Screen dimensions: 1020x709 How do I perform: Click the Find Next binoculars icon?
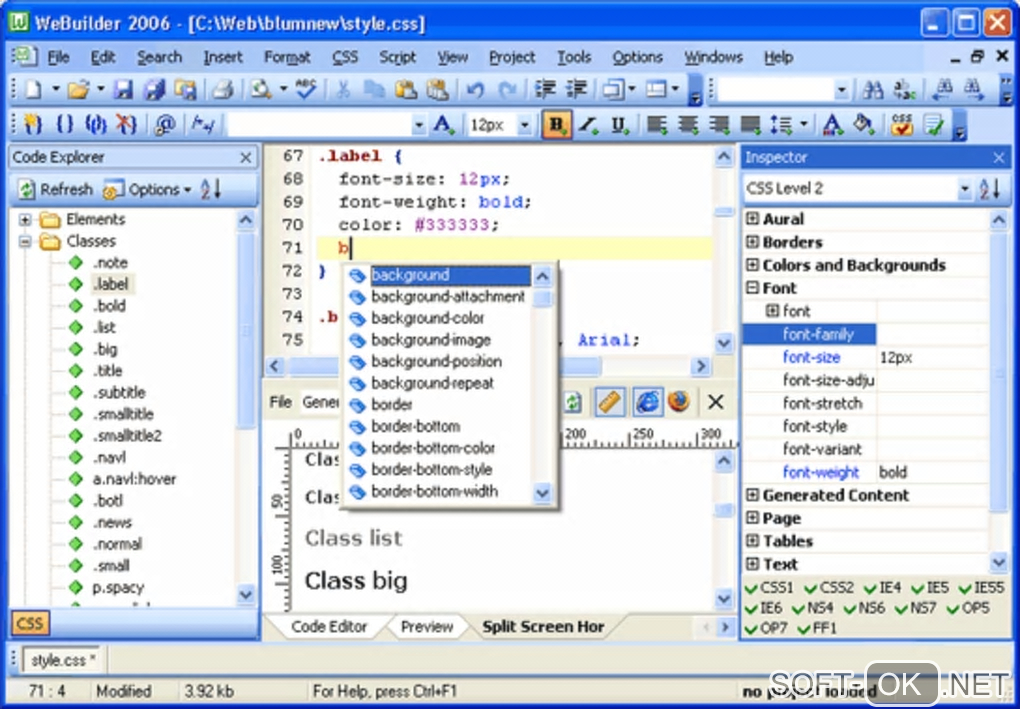[974, 89]
